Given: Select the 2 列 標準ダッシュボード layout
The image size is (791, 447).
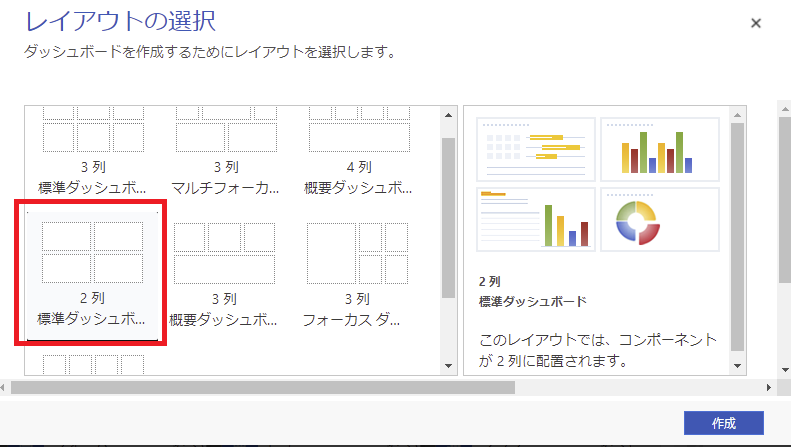Looking at the screenshot, I should pyautogui.click(x=92, y=275).
